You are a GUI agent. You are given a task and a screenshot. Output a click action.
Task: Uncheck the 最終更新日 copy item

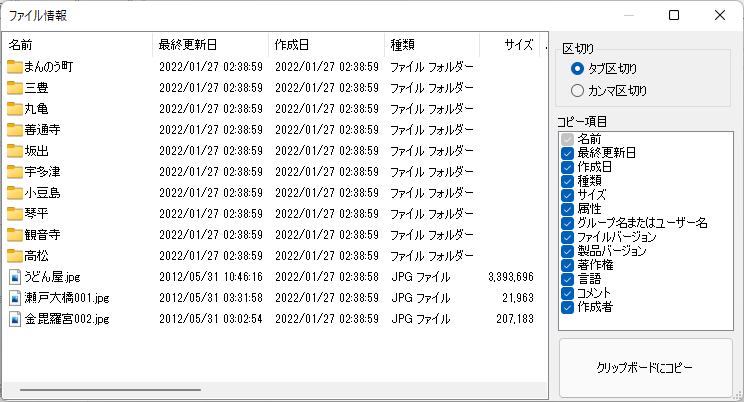click(567, 153)
